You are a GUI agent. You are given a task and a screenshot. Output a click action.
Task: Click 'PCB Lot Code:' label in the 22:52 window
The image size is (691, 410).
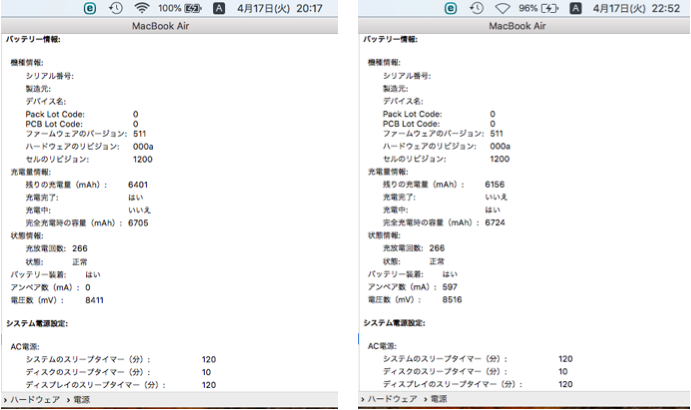[411, 124]
